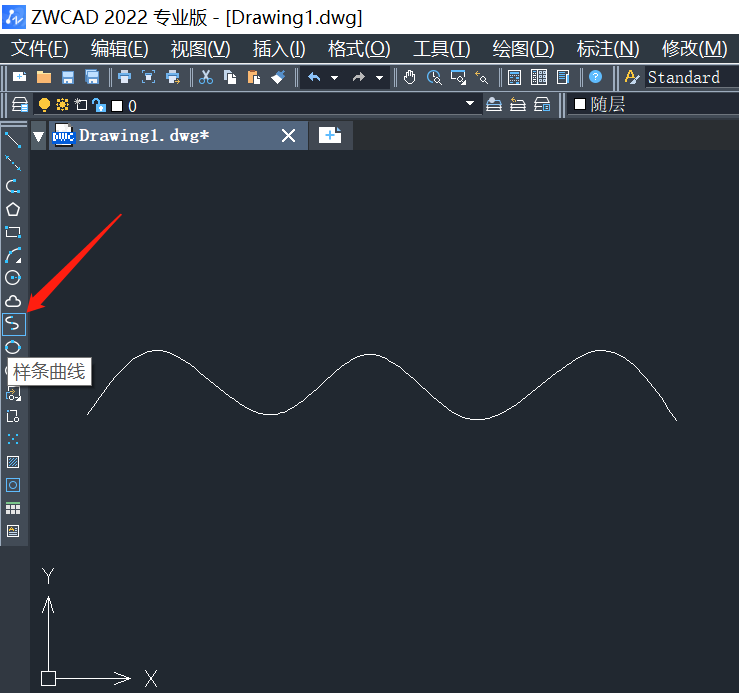Expand the layer list dropdown
Viewport: 739px width, 693px height.
(x=470, y=103)
